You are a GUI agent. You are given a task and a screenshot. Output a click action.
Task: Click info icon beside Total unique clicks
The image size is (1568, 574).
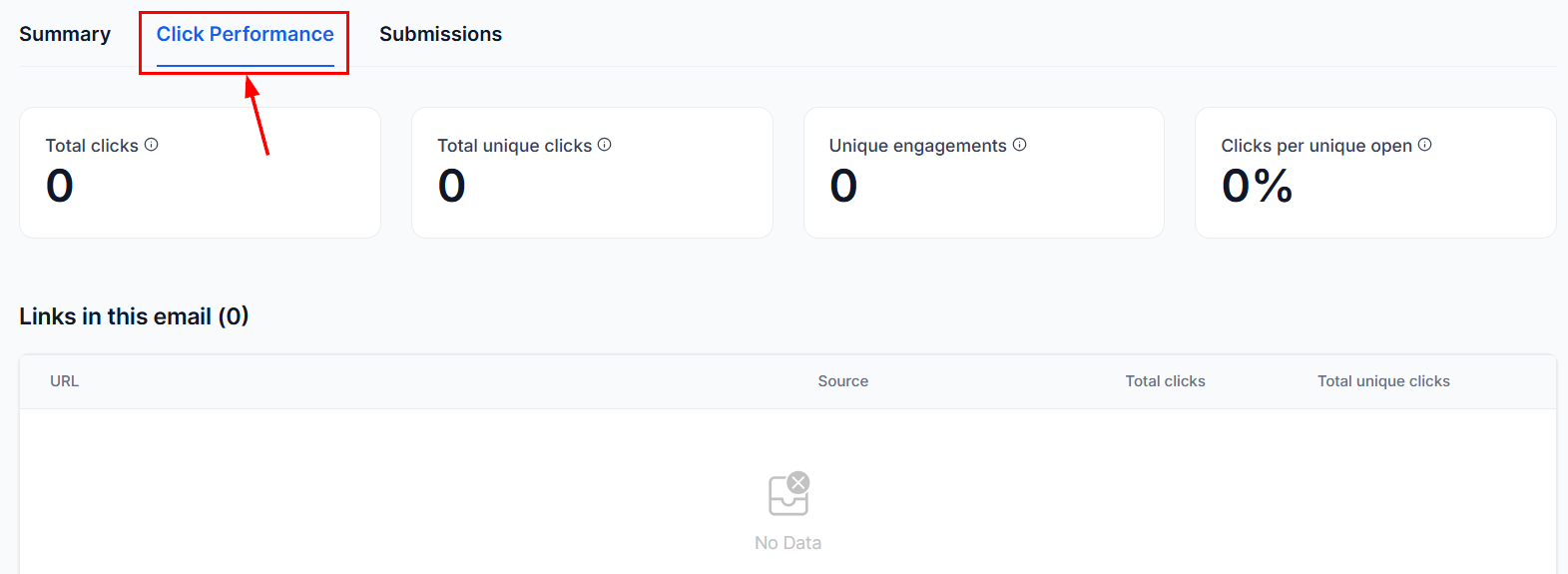click(x=605, y=145)
